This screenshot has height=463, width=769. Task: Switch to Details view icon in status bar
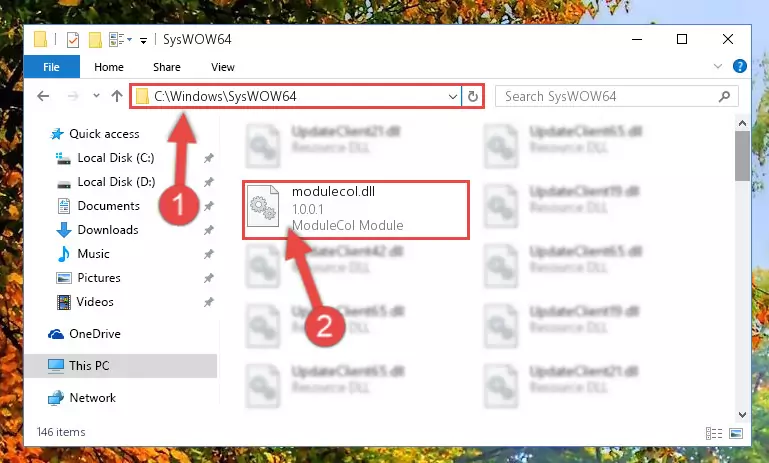tap(714, 433)
